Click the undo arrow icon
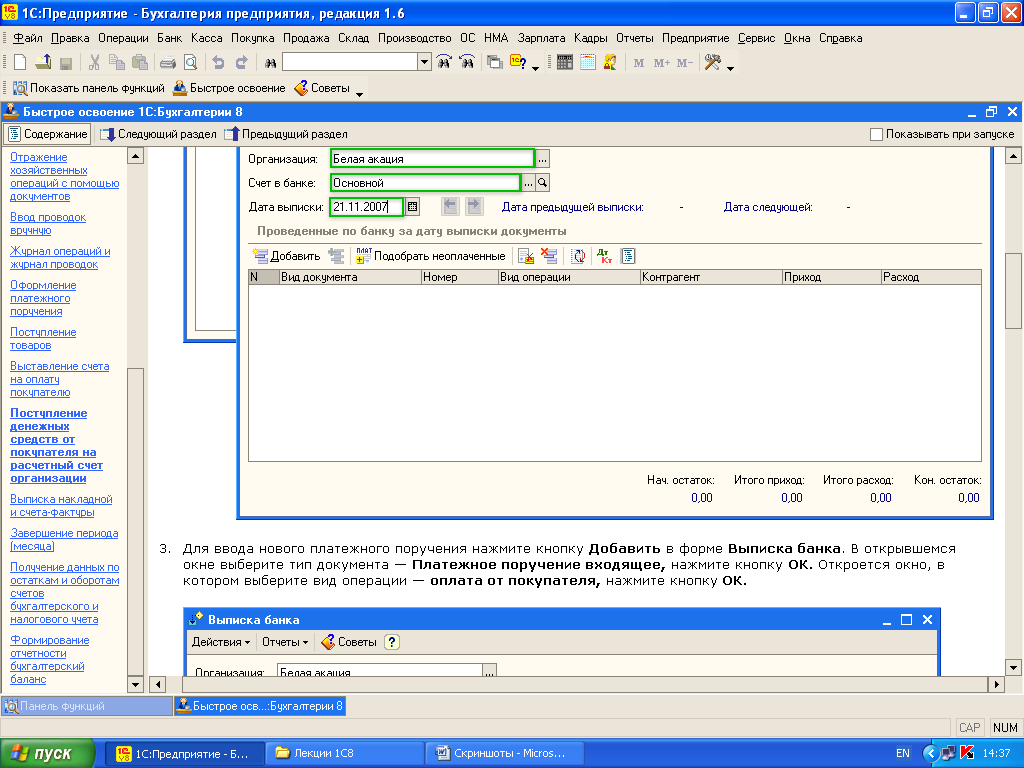This screenshot has height=768, width=1024. (219, 63)
